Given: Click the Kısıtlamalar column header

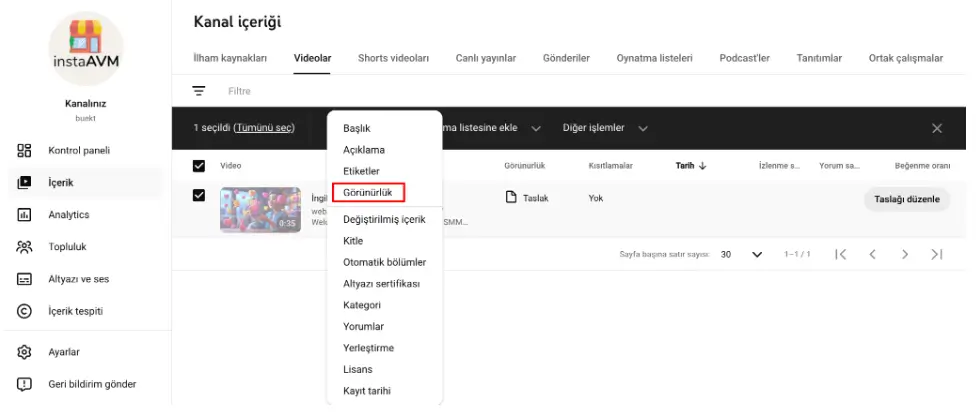Looking at the screenshot, I should (x=611, y=166).
